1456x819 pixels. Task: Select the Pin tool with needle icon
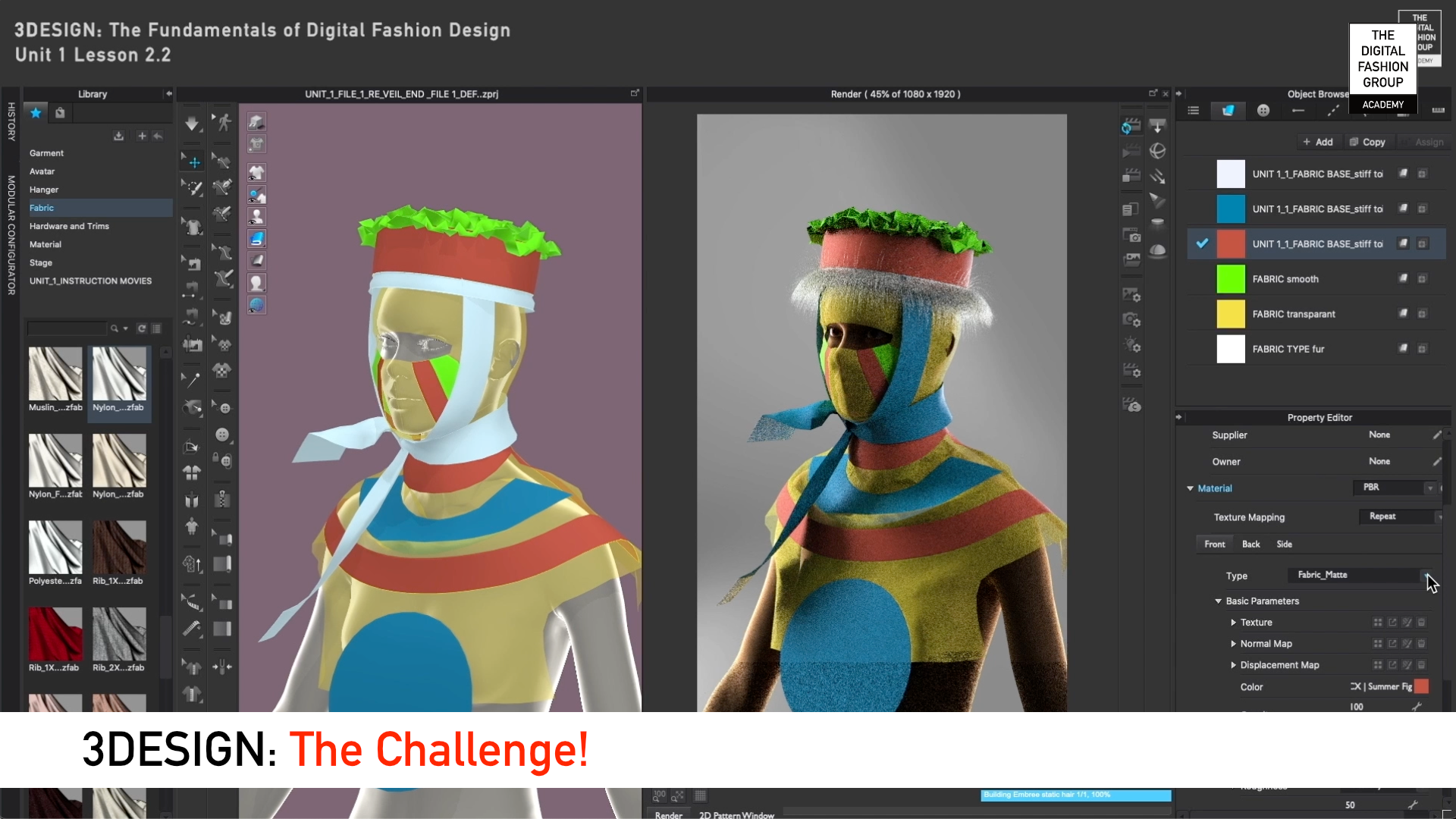[x=193, y=379]
